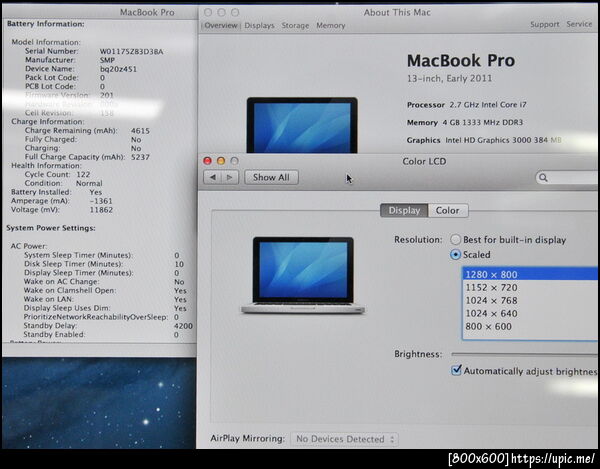Click Cycle Count value 122
Image resolution: width=600 pixels, height=469 pixels.
(83, 174)
